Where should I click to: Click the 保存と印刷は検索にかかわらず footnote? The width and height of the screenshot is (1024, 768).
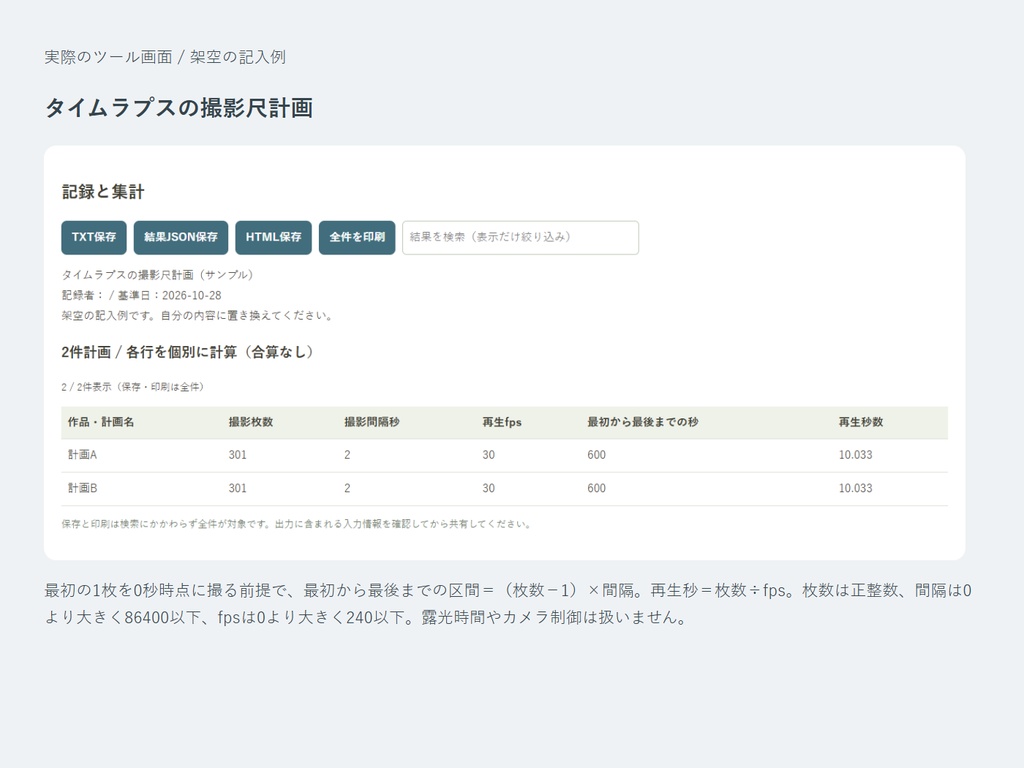[x=296, y=524]
